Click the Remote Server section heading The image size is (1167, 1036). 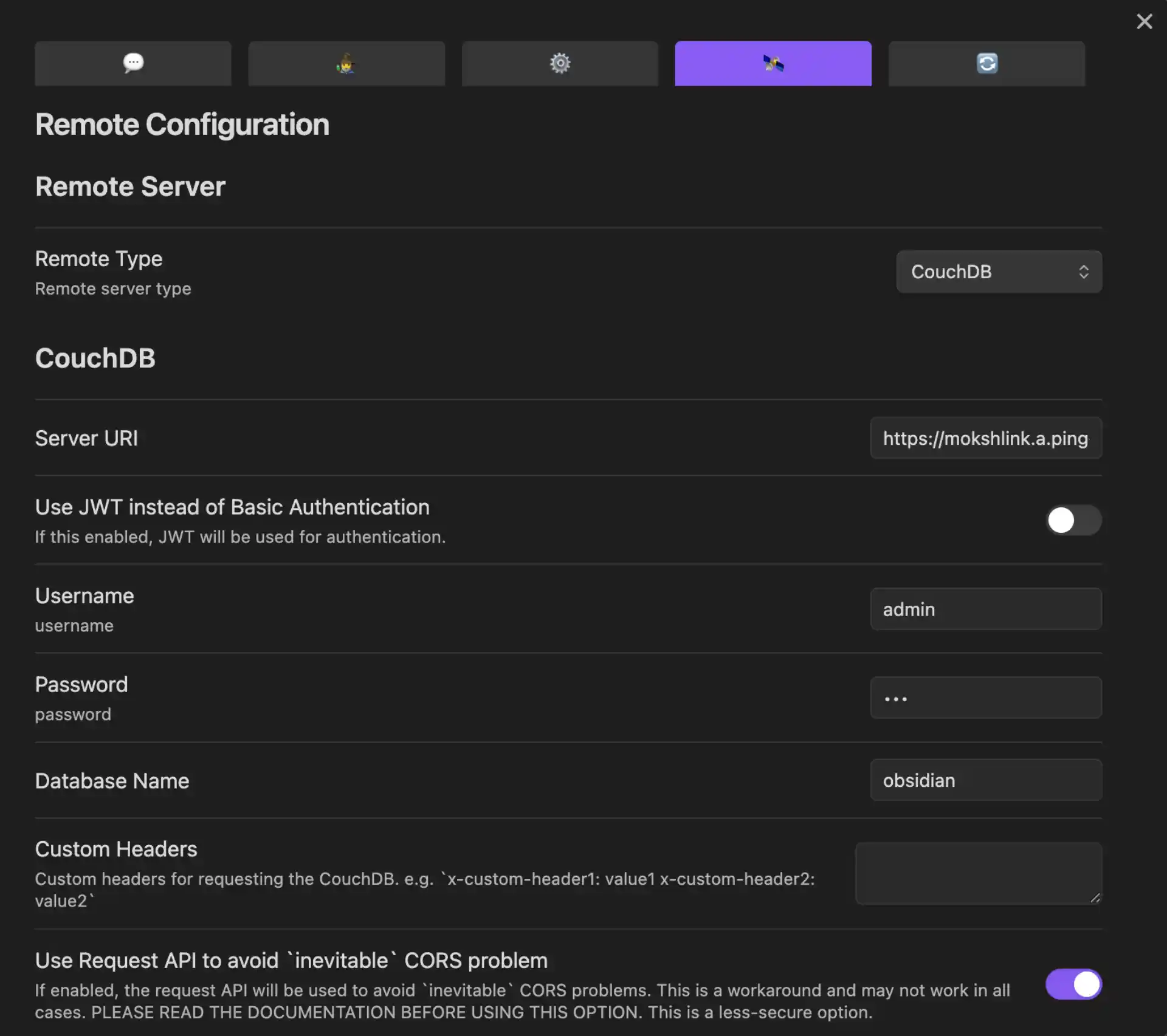click(x=130, y=187)
